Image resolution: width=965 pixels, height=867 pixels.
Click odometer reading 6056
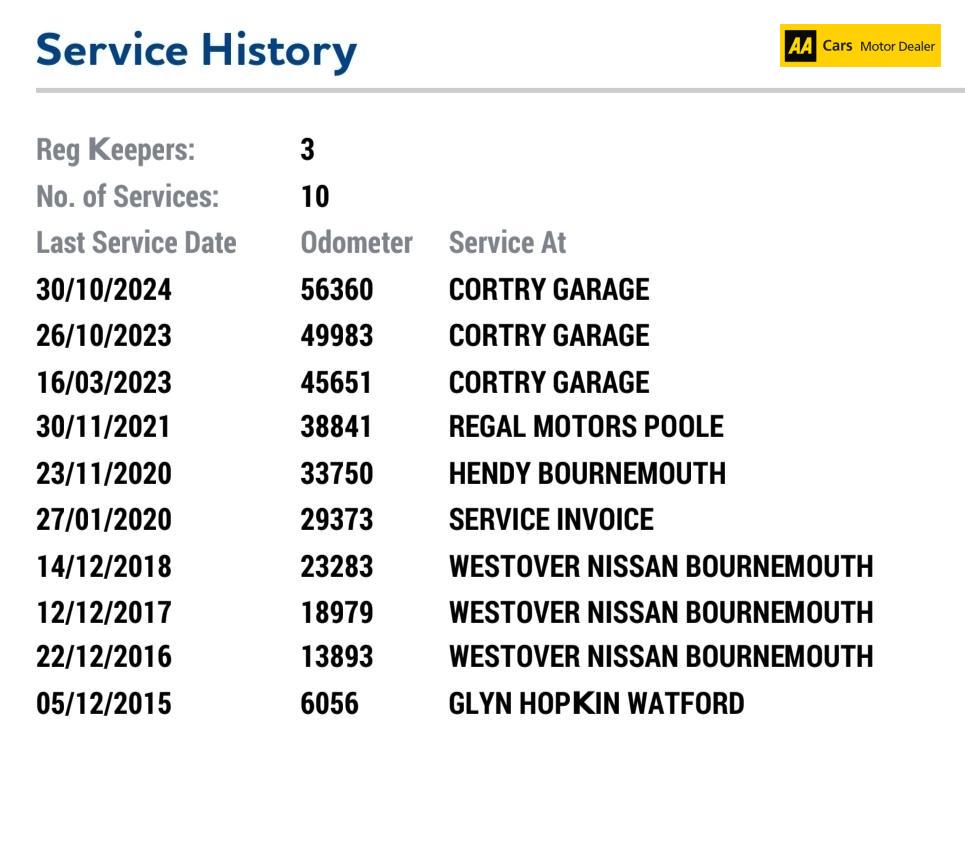point(329,704)
